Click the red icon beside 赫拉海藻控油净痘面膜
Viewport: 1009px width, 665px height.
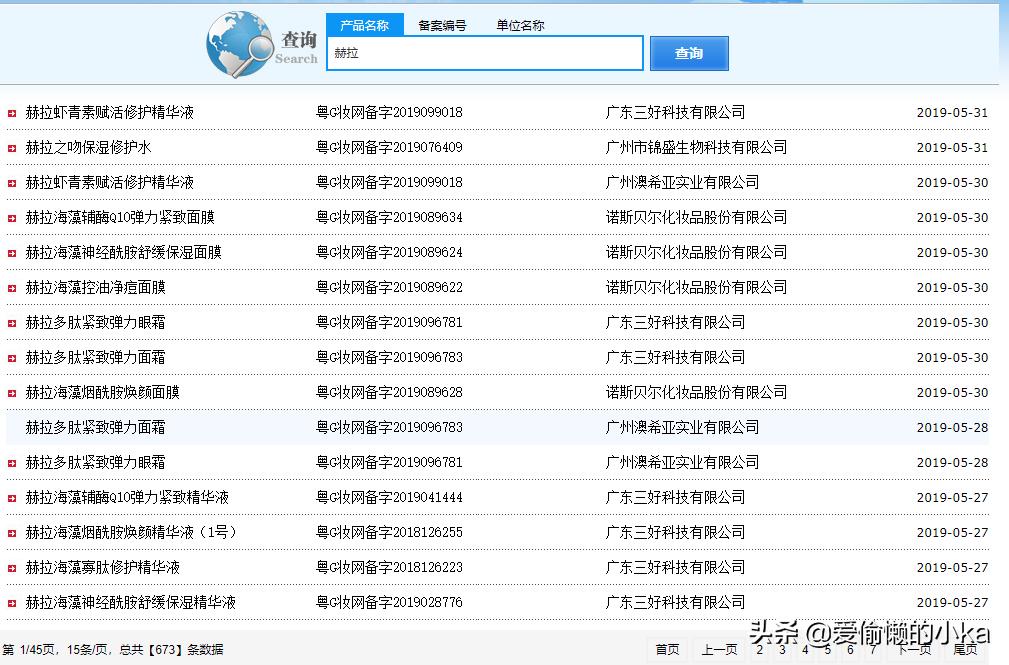14,287
